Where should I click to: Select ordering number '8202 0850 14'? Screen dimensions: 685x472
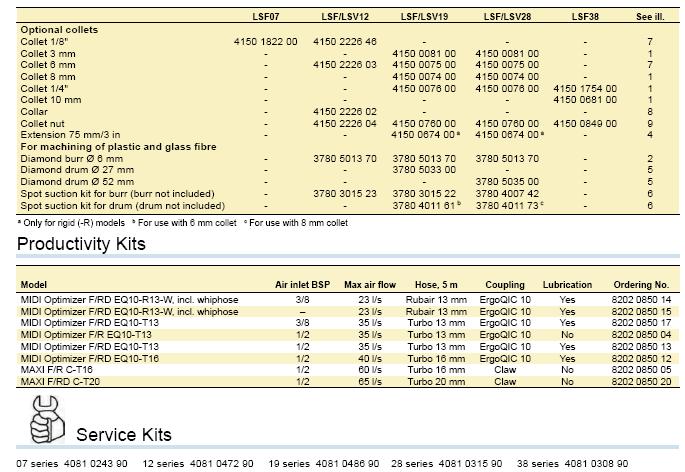(641, 300)
